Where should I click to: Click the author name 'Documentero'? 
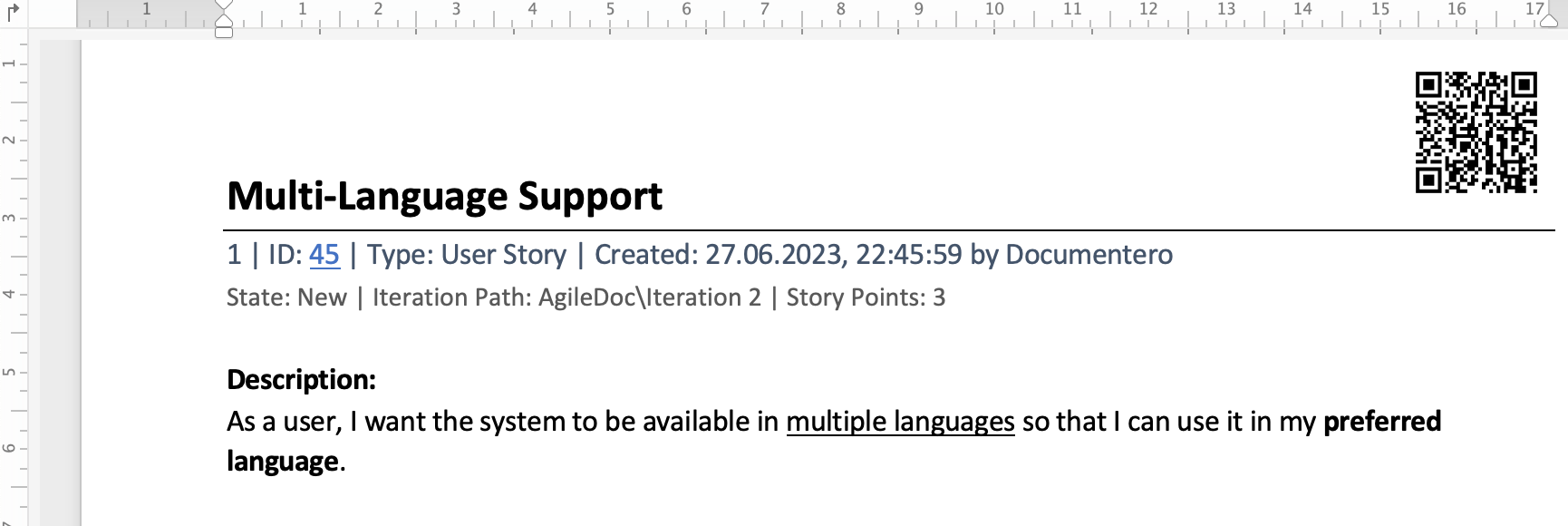(x=1089, y=255)
